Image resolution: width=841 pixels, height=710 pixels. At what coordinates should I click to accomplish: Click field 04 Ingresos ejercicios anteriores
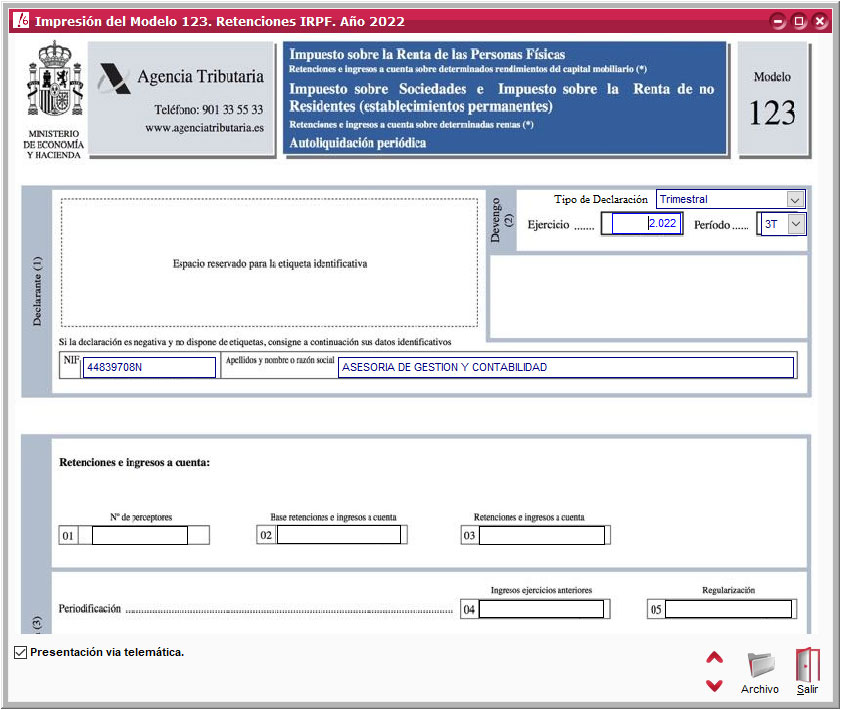pos(542,610)
